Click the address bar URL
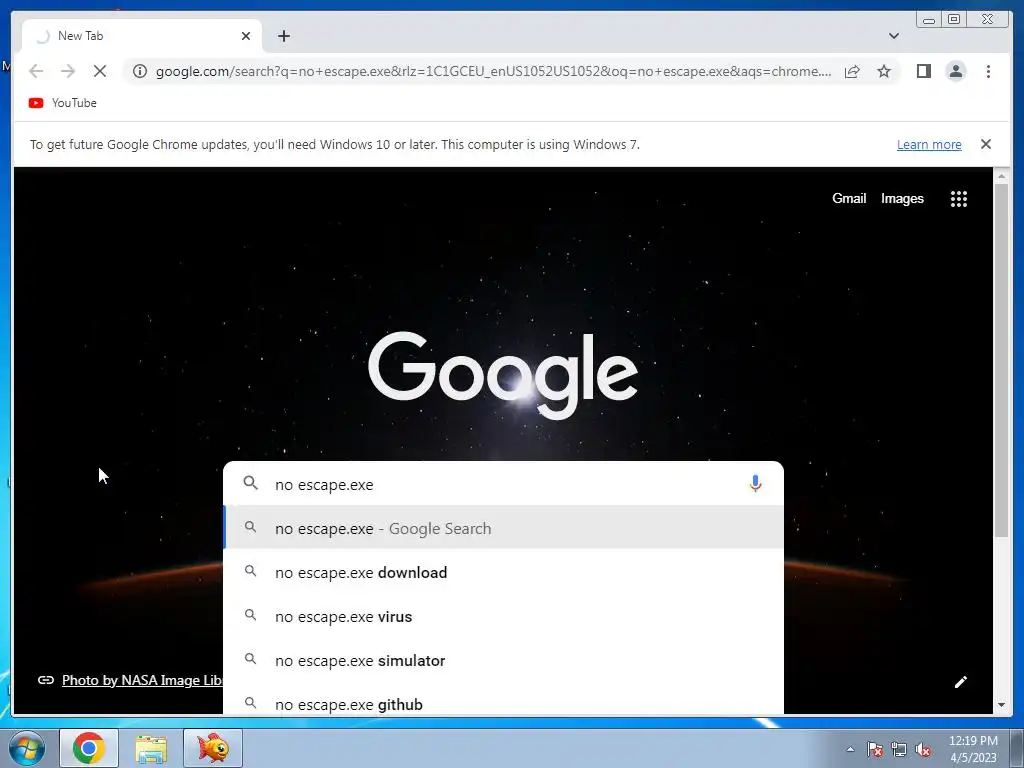1024x768 pixels. click(x=493, y=71)
